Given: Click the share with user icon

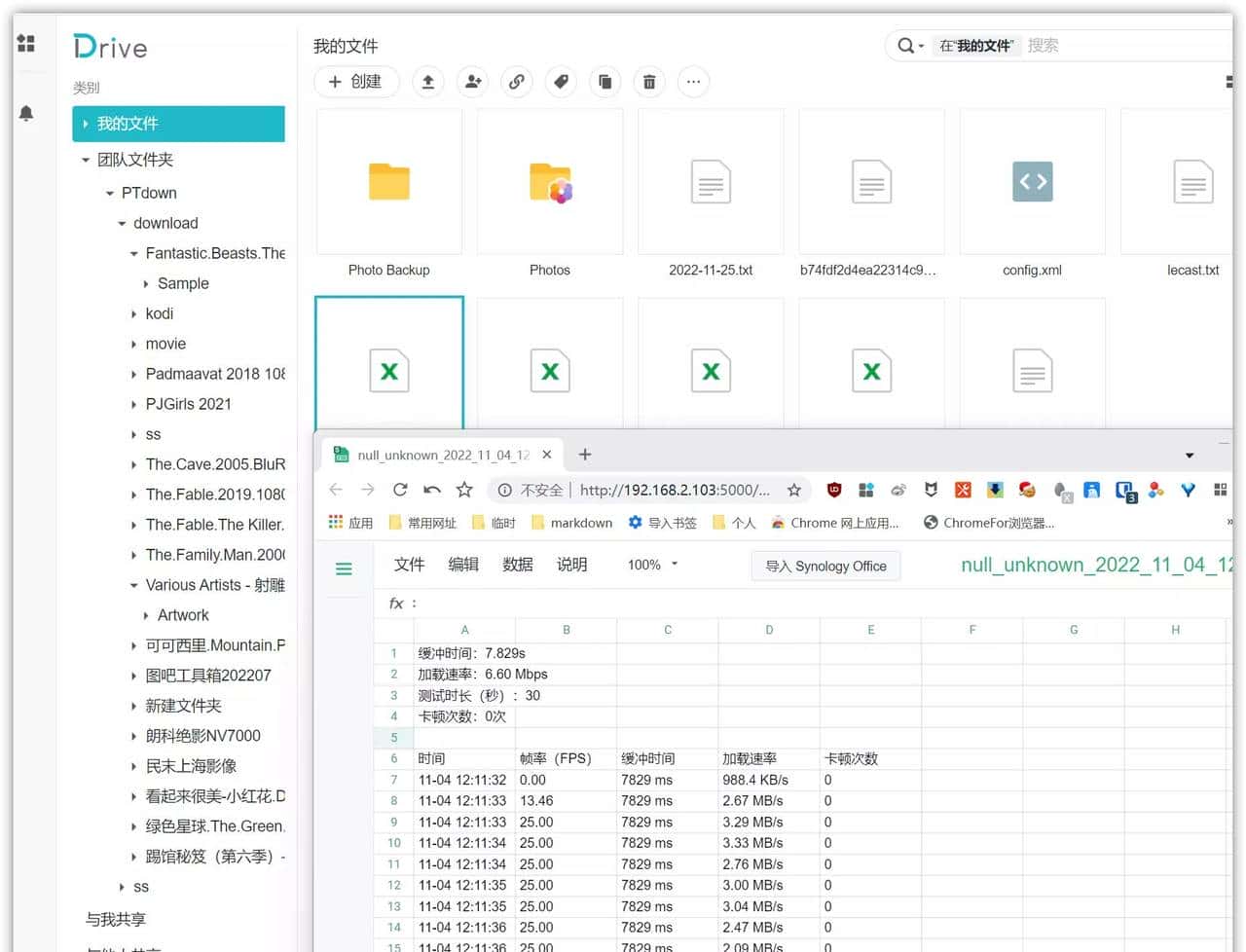Looking at the screenshot, I should 473,82.
